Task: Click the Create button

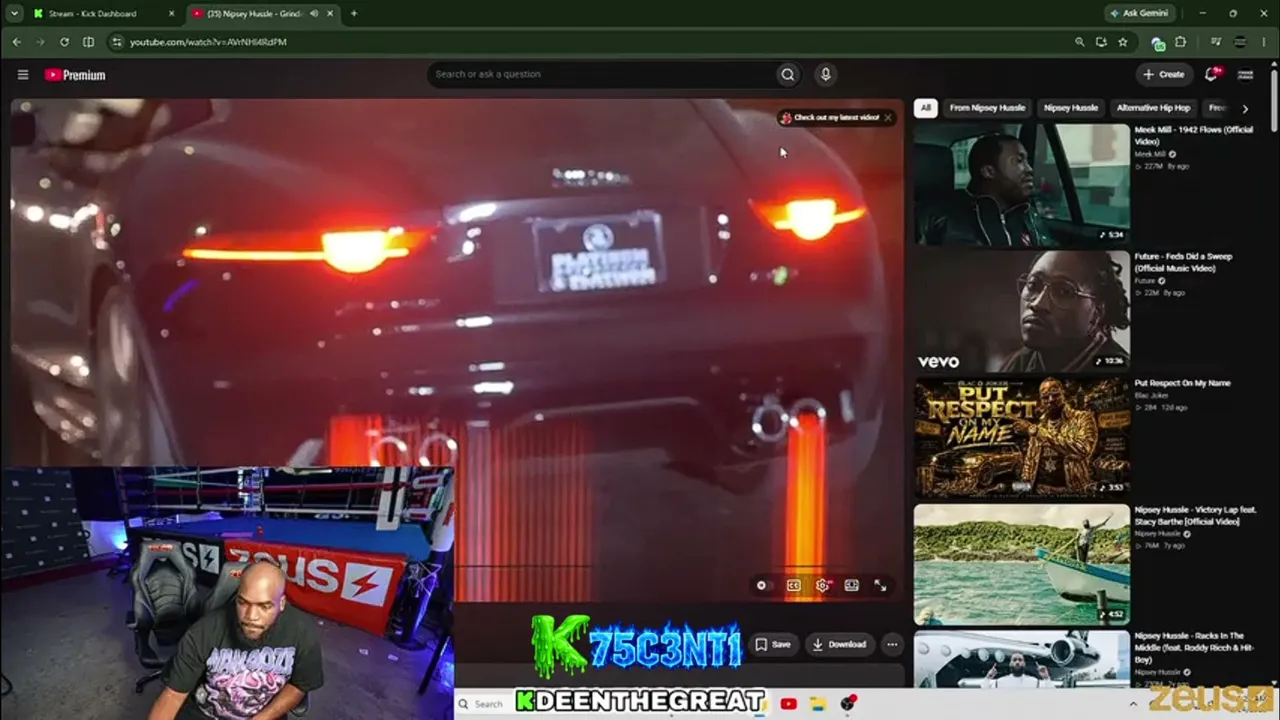Action: 1164,74
